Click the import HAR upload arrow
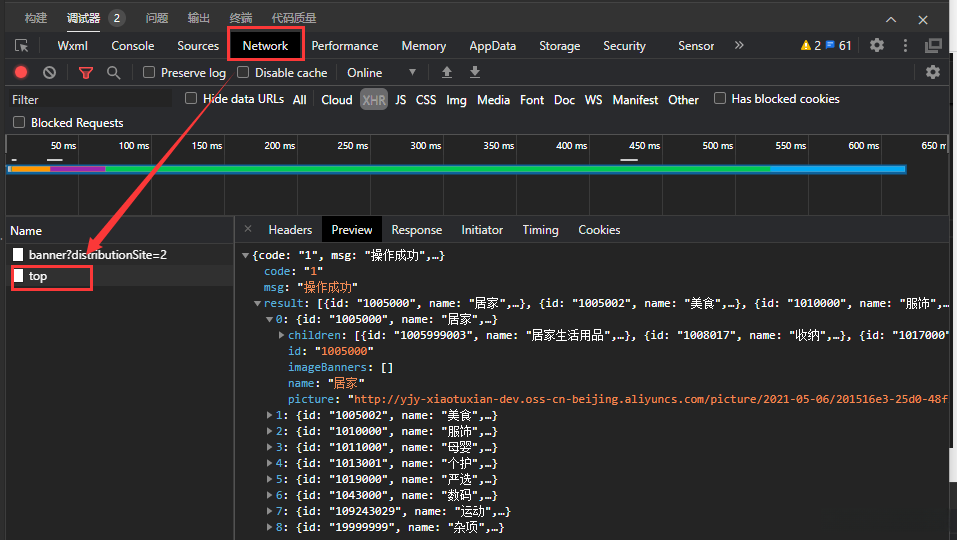 click(447, 72)
